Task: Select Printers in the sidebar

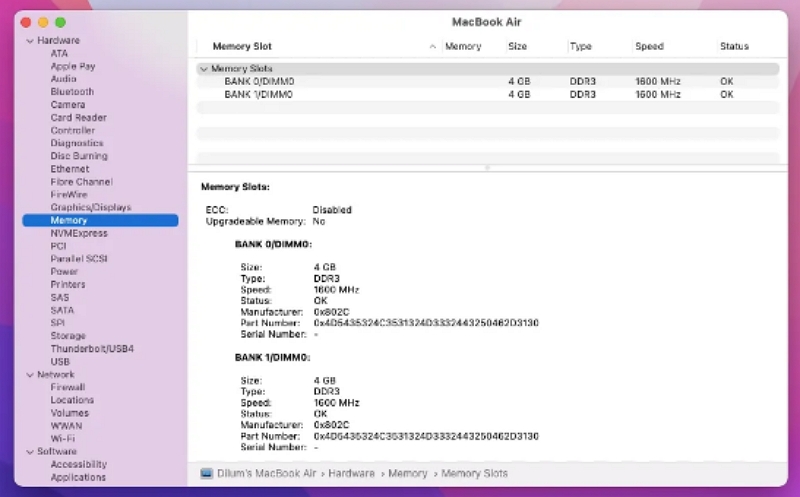Action: pyautogui.click(x=68, y=285)
